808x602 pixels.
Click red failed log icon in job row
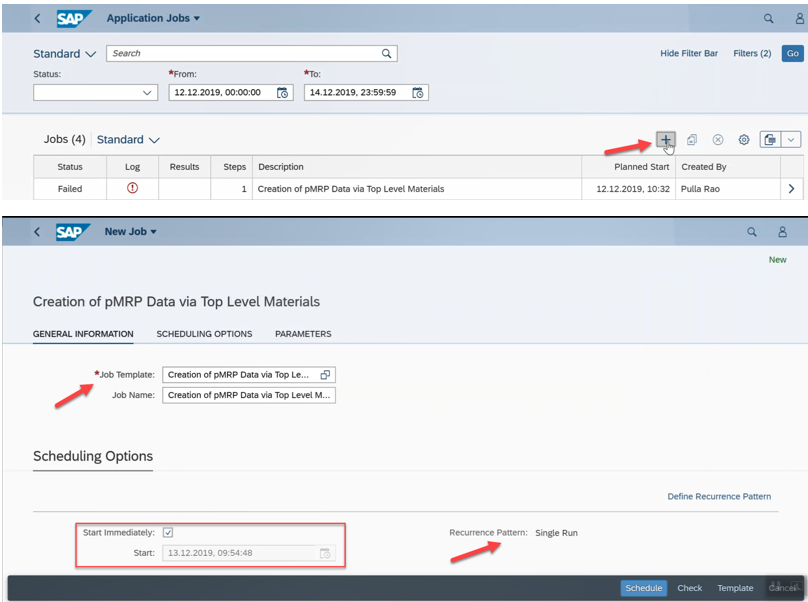(132, 188)
